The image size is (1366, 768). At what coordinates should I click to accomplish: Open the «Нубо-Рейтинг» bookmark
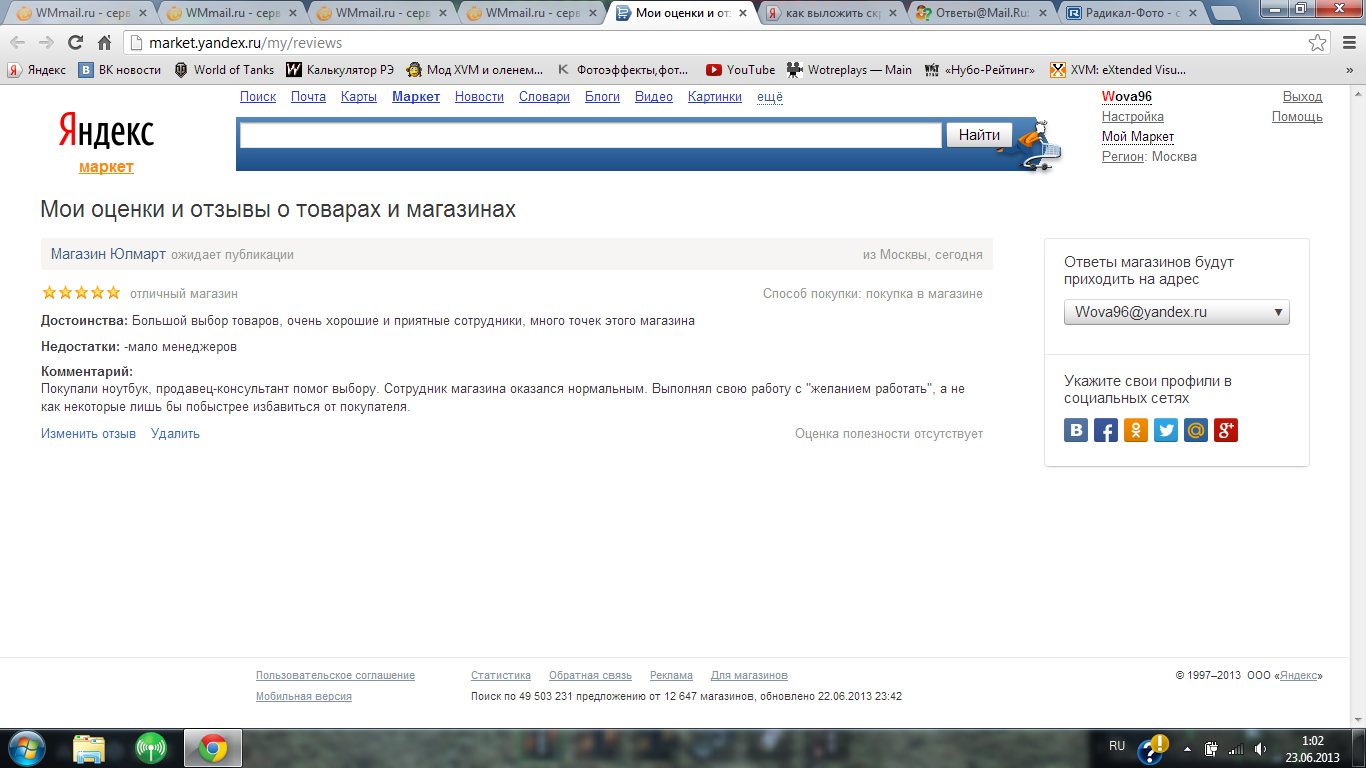pos(981,70)
